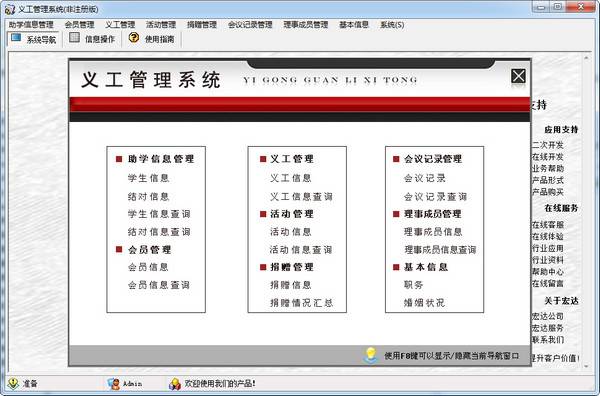Click 业务帮助 in background sidebar
The image size is (600, 396).
pyautogui.click(x=548, y=168)
